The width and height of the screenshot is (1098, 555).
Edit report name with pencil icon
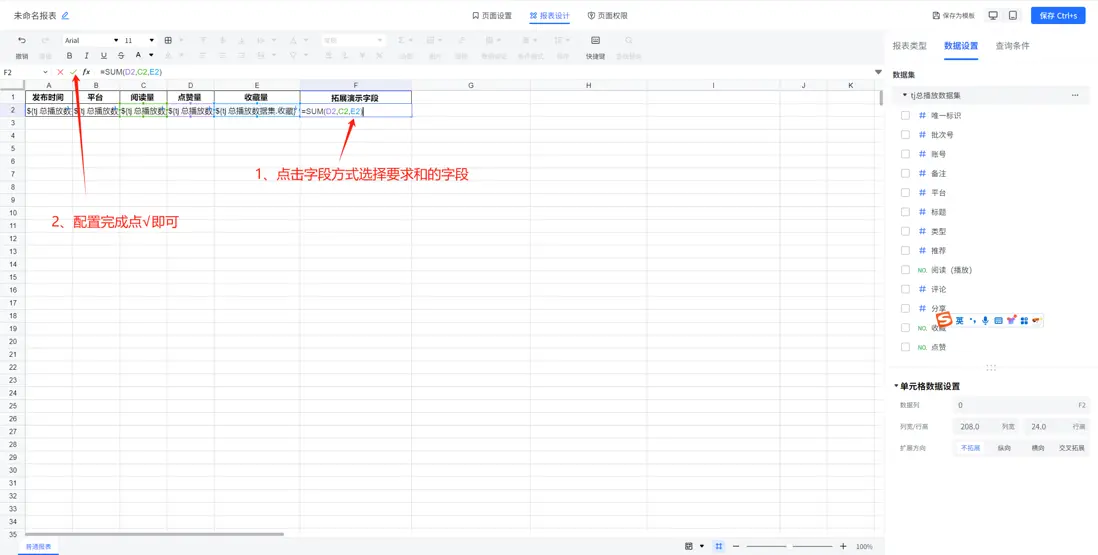66,15
